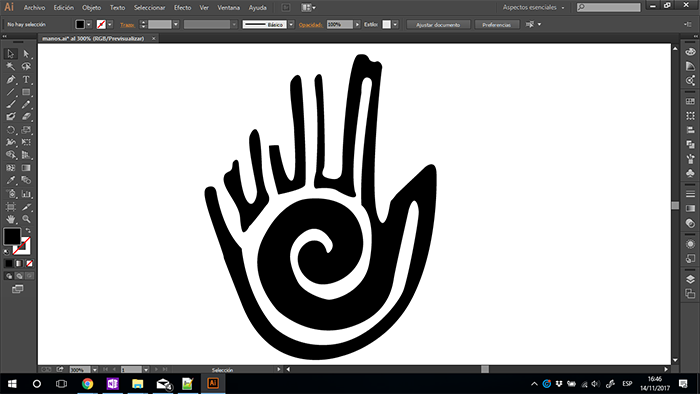Open the Color Guide panel icon
The height and width of the screenshot is (394, 700).
[690, 66]
